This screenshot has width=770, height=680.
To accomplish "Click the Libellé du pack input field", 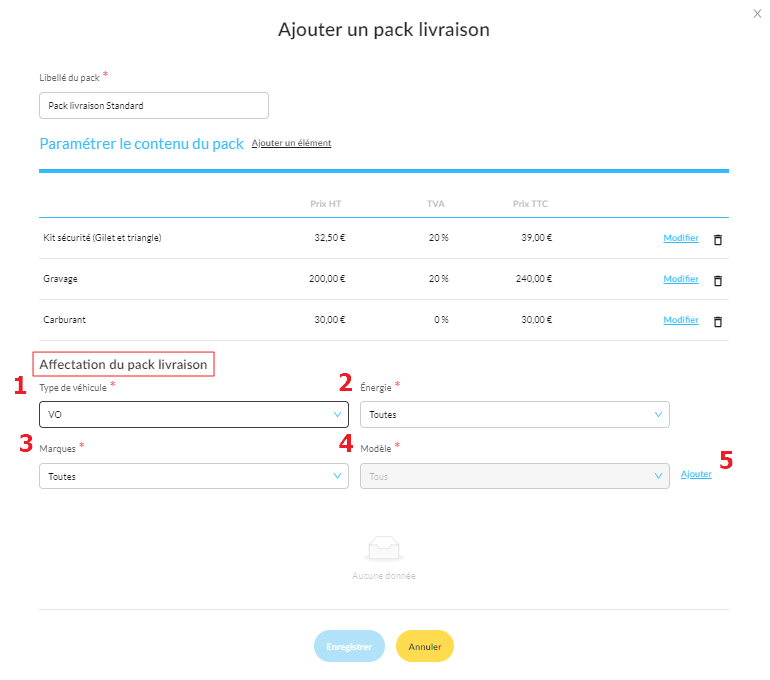I will 154,106.
